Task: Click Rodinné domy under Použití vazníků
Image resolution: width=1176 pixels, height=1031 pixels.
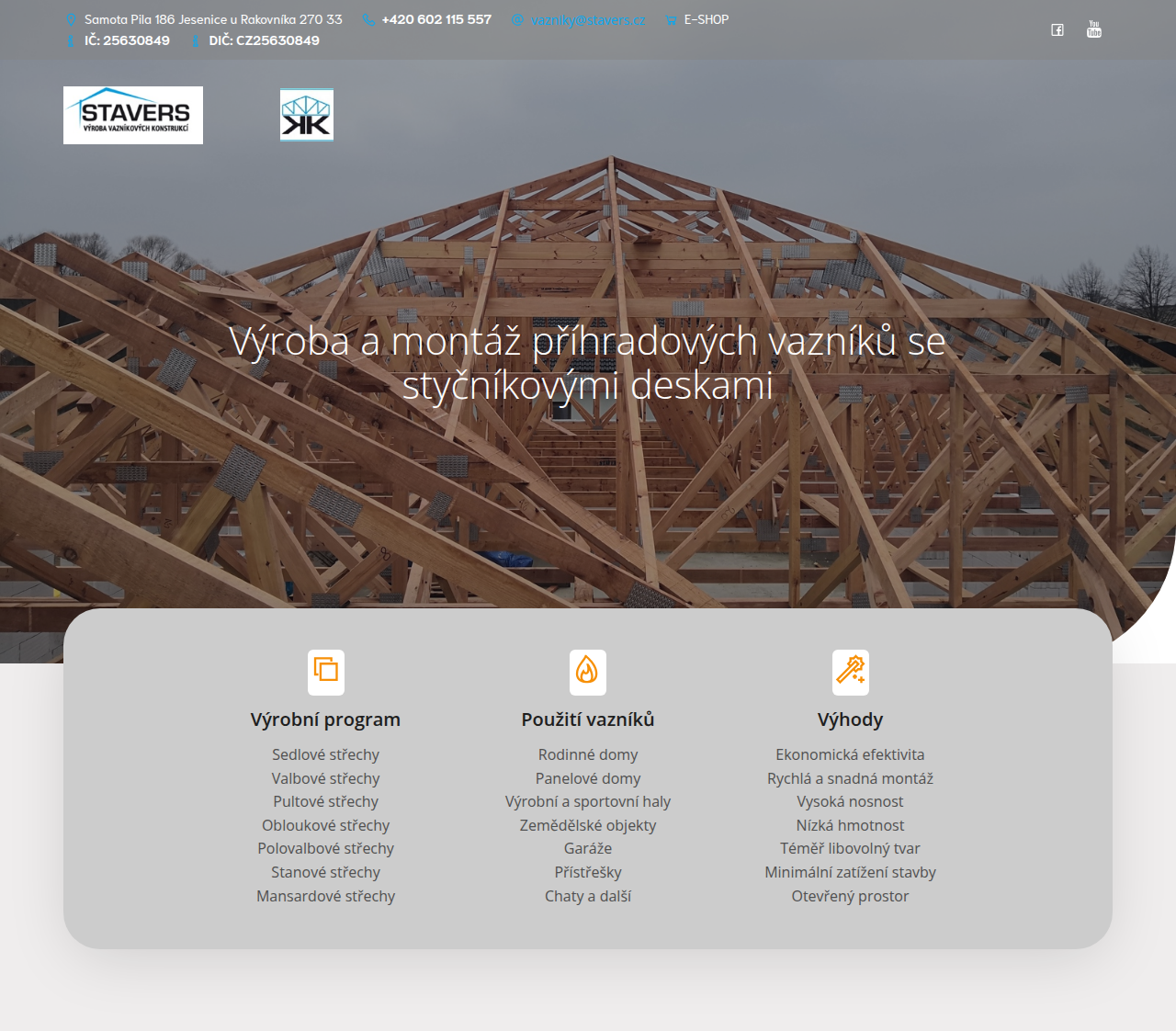Action: click(588, 754)
